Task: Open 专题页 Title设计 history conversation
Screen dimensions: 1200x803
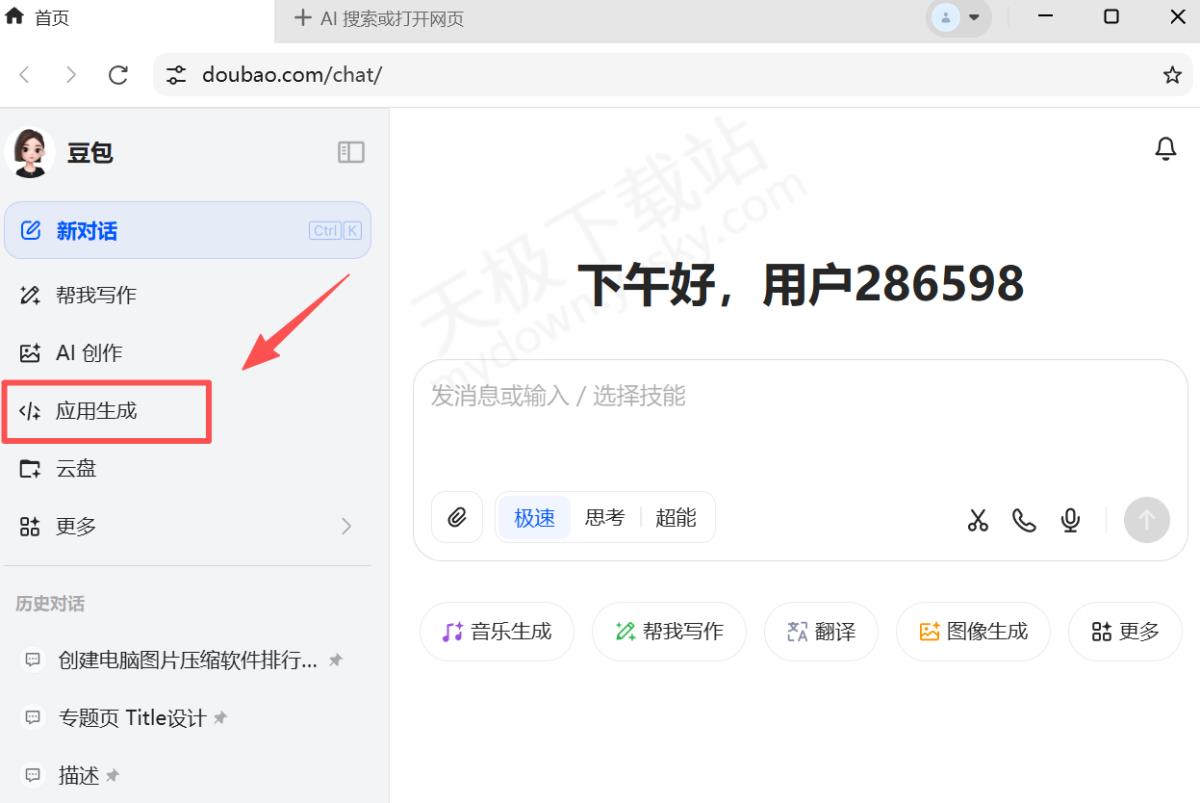Action: [x=132, y=718]
